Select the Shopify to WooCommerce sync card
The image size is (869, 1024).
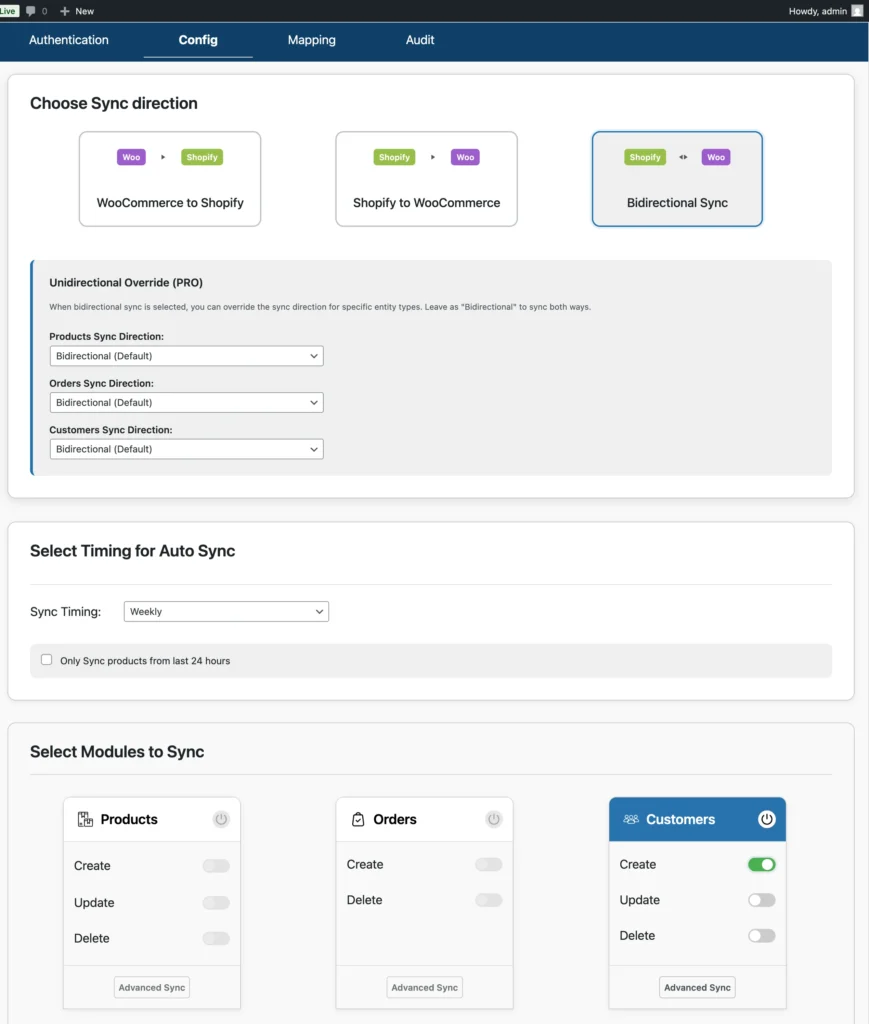click(426, 179)
